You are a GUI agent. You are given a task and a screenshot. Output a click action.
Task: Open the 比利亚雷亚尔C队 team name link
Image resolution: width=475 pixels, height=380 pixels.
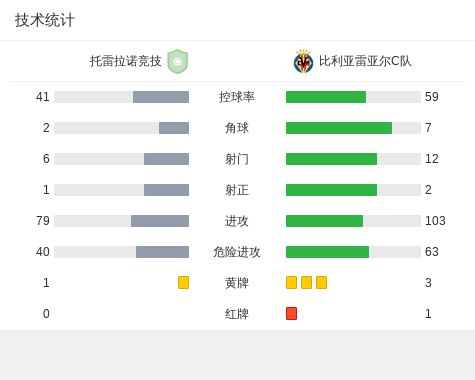pos(365,61)
